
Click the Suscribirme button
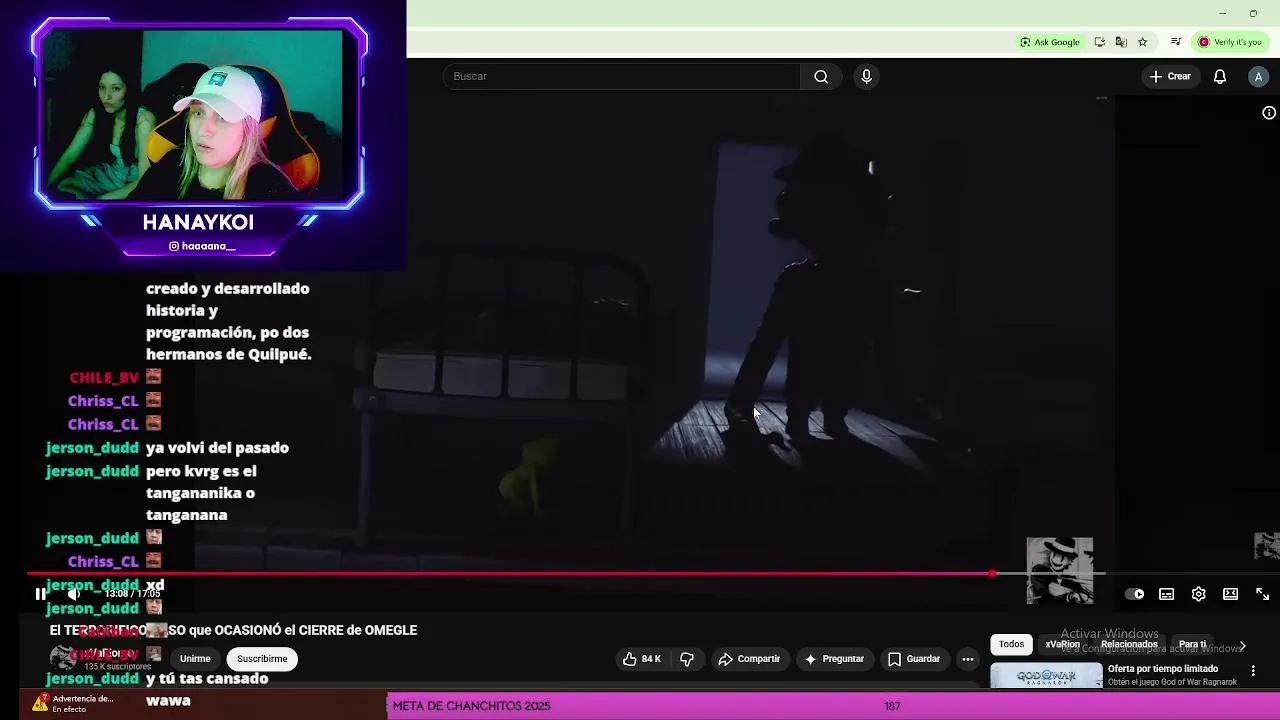click(262, 659)
